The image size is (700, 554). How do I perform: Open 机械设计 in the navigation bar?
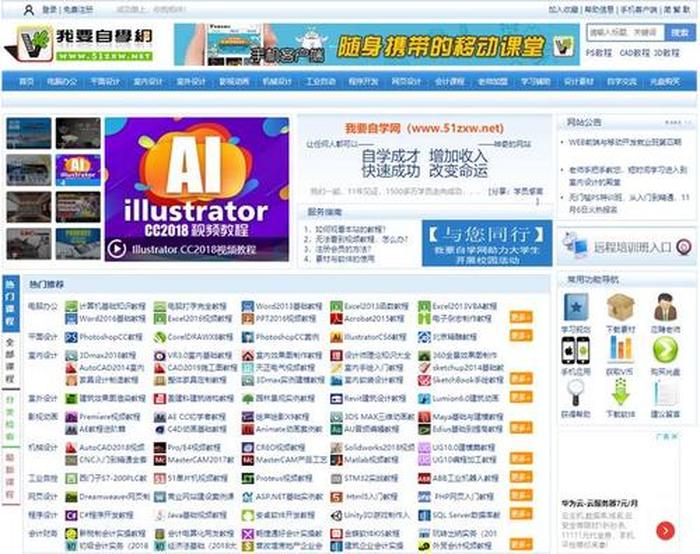pos(277,82)
